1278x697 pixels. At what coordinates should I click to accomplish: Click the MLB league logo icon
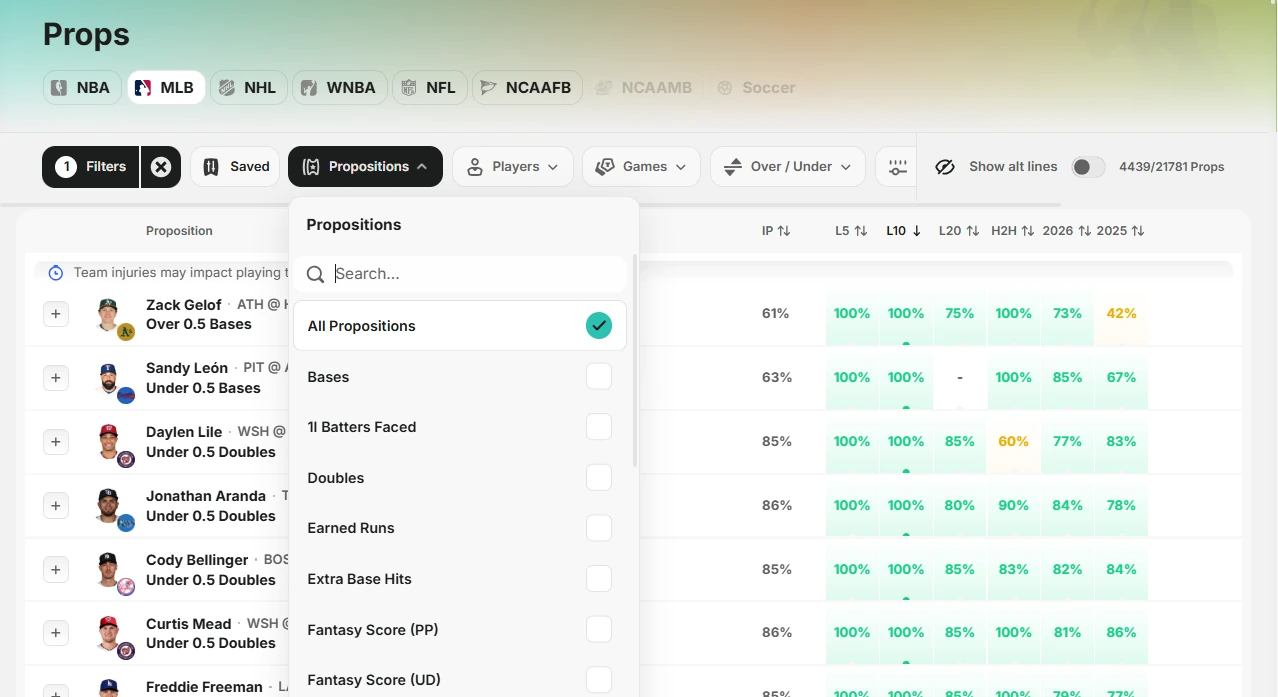coord(143,88)
